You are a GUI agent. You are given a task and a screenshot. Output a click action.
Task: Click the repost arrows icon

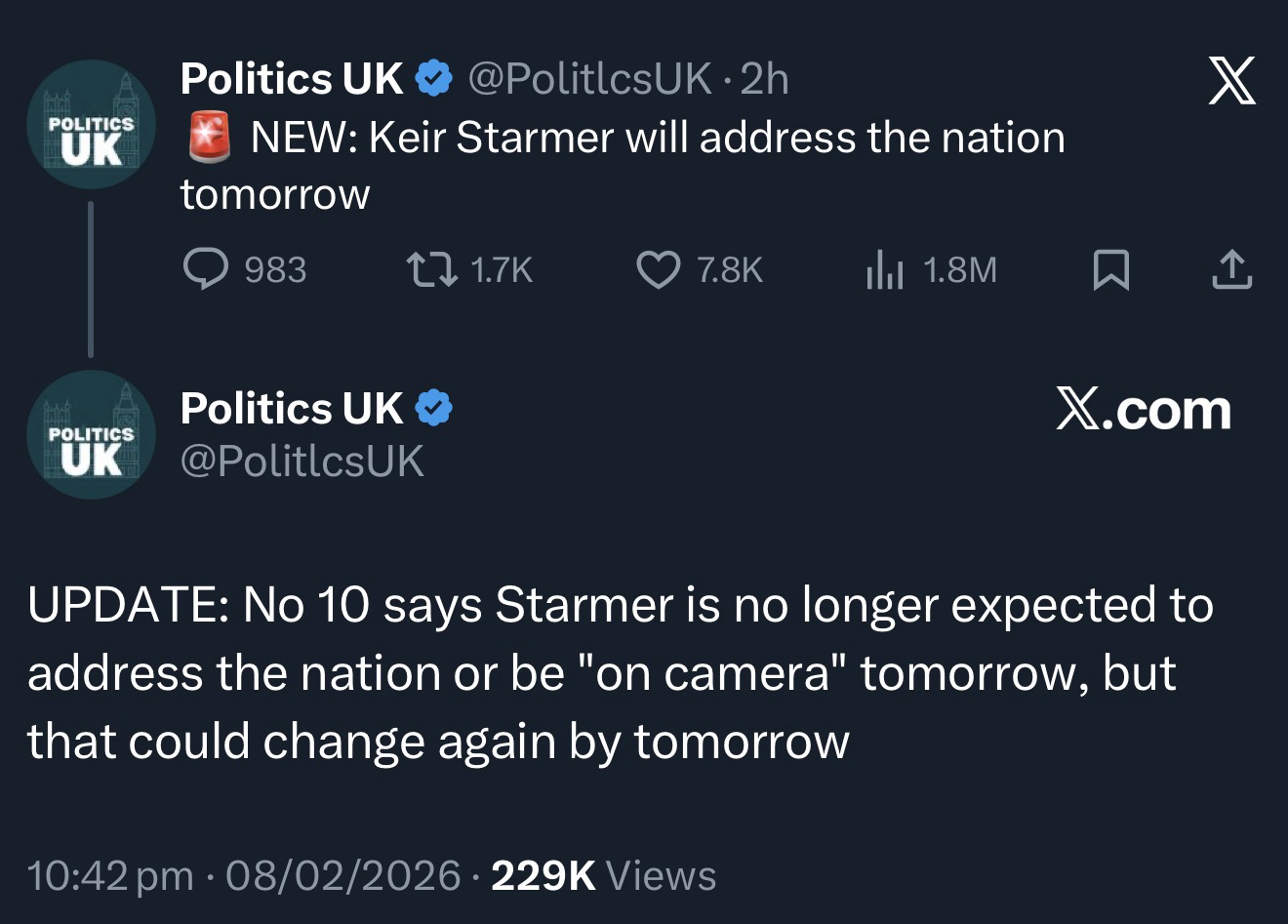[432, 269]
